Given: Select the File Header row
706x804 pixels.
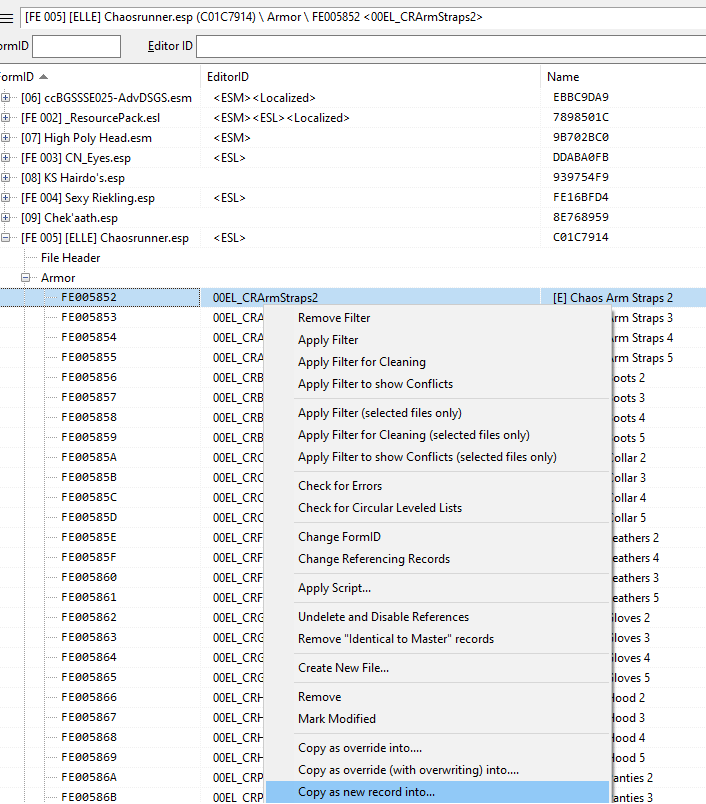Looking at the screenshot, I should coord(71,258).
